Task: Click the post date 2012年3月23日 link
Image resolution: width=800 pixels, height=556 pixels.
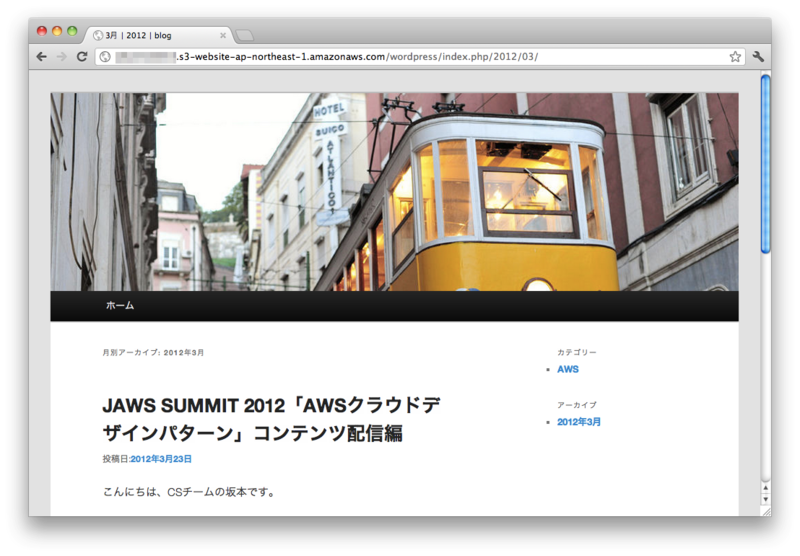Action: tap(161, 459)
